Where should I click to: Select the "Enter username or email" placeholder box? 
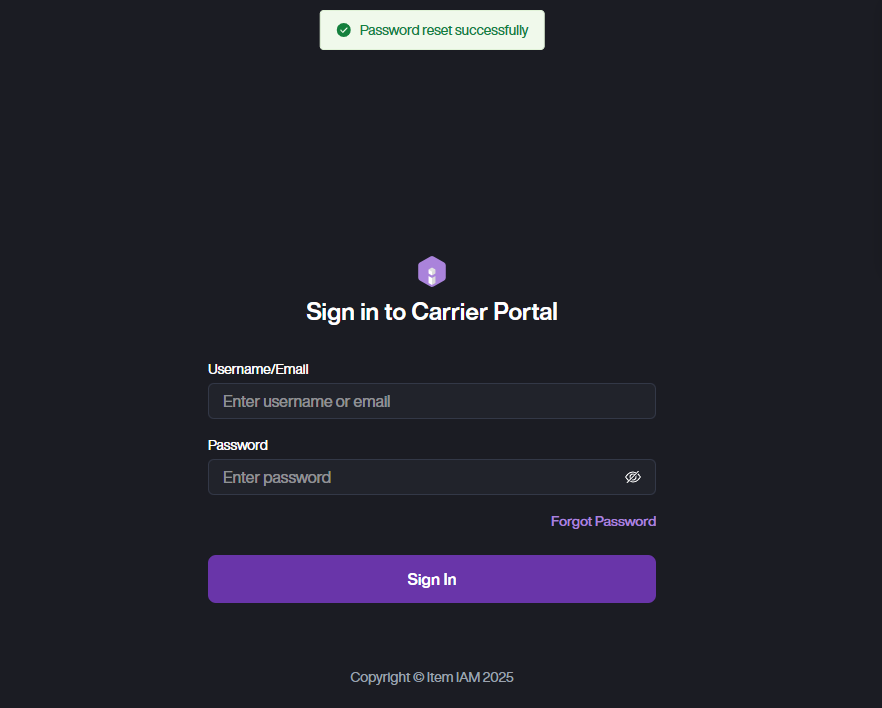(x=431, y=401)
